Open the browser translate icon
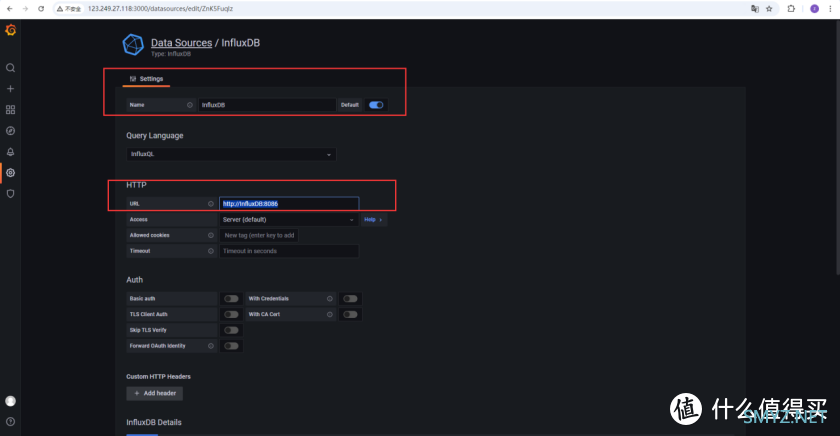The width and height of the screenshot is (840, 436). (755, 9)
